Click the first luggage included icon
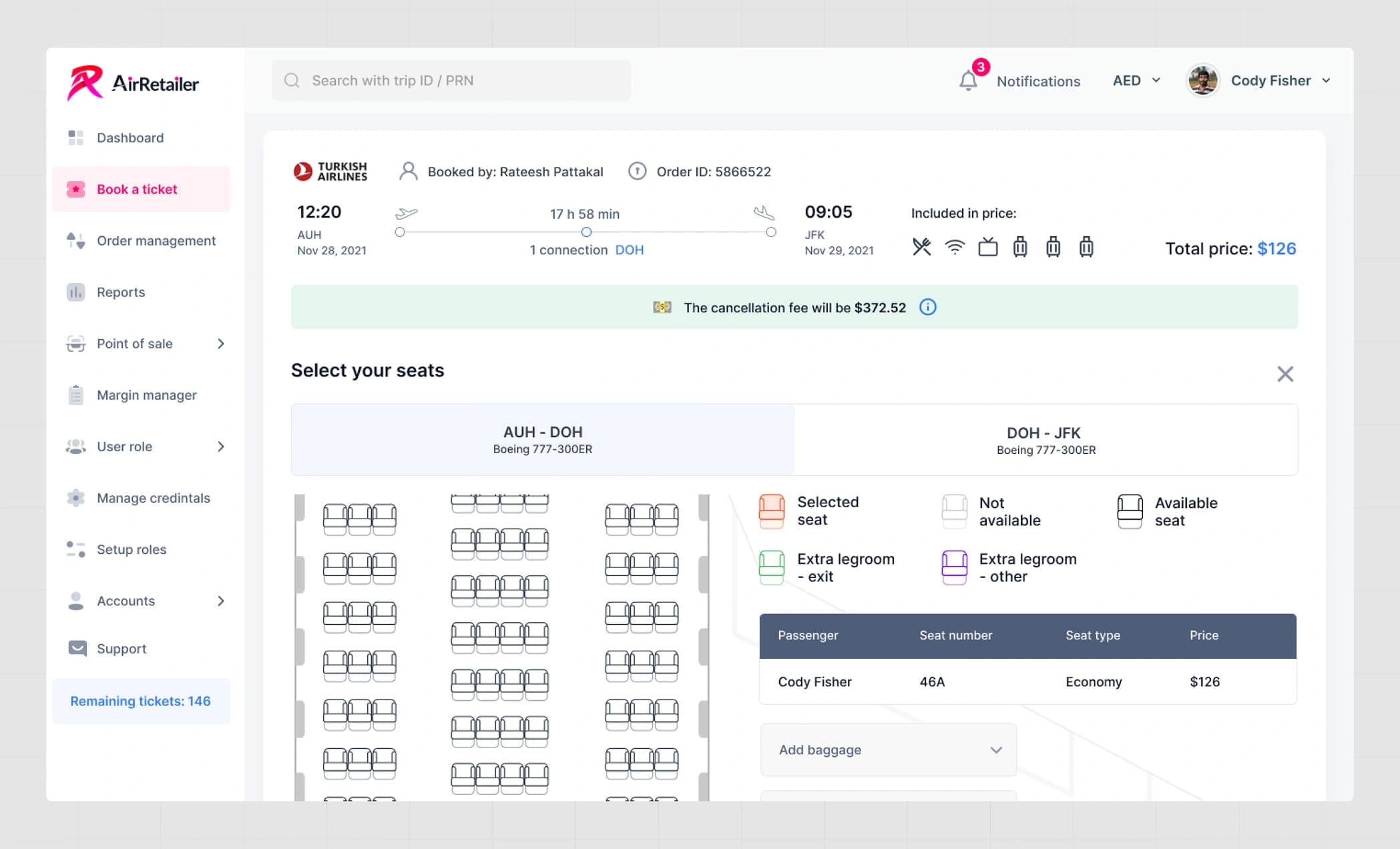Viewport: 1400px width, 849px height. [1020, 247]
